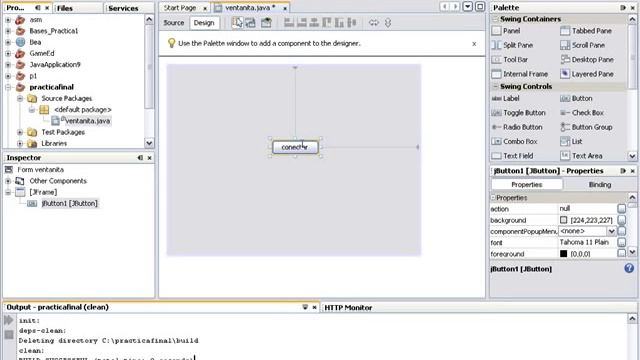The image size is (640, 360).
Task: Pick Button Group in Swing Controls
Action: pyautogui.click(x=586, y=127)
